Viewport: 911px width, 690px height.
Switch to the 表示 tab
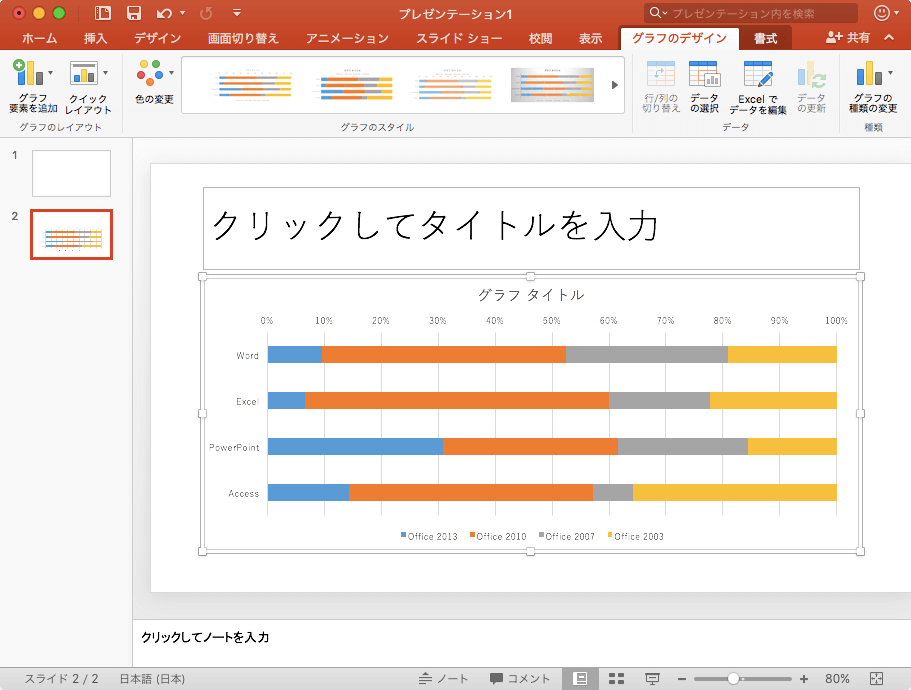(x=590, y=38)
